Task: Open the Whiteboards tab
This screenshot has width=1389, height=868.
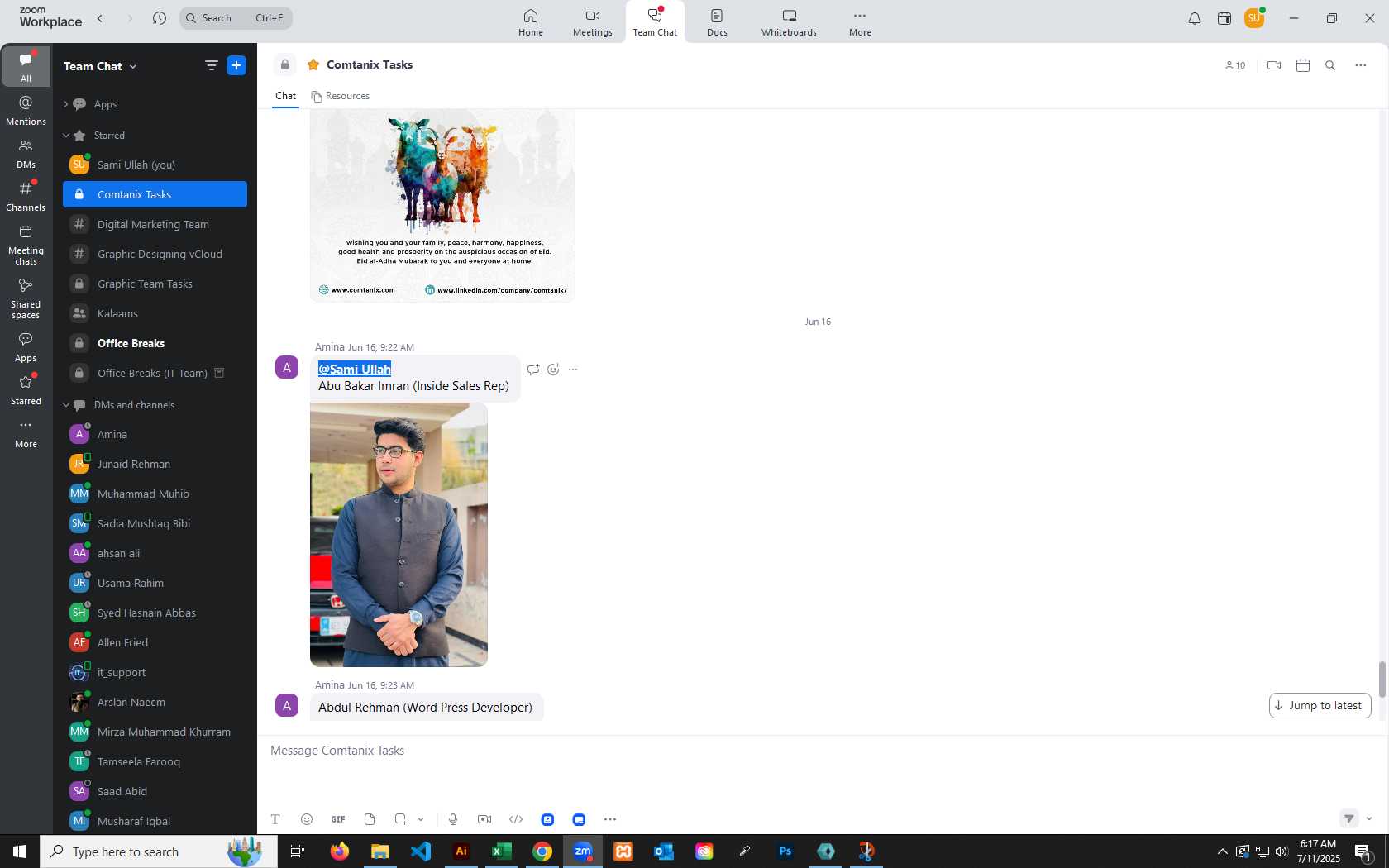Action: pos(789,22)
